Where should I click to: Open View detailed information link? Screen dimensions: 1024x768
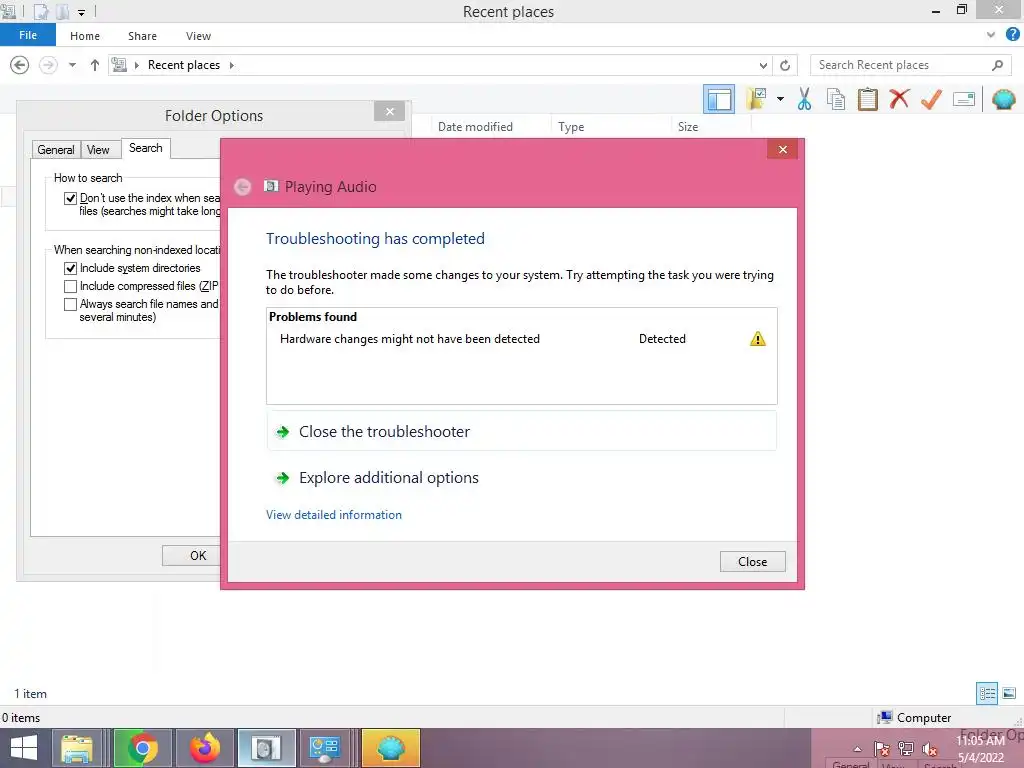(334, 515)
